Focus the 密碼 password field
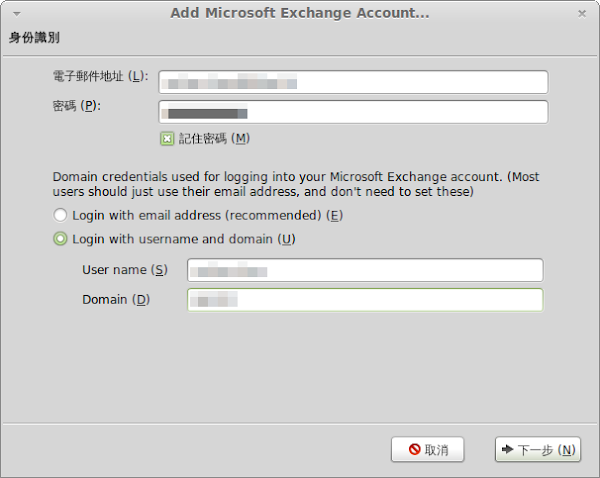 click(353, 112)
